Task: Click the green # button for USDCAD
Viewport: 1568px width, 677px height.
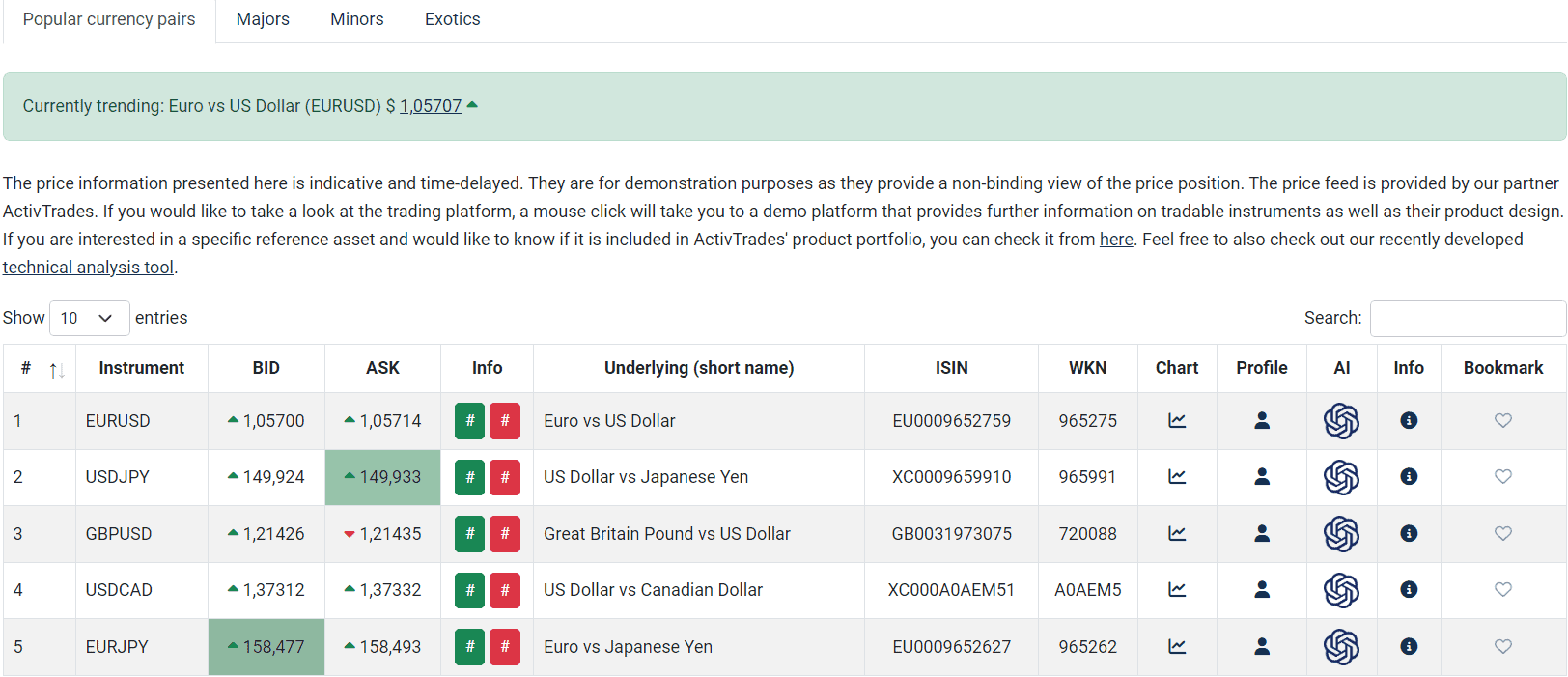Action: point(470,590)
